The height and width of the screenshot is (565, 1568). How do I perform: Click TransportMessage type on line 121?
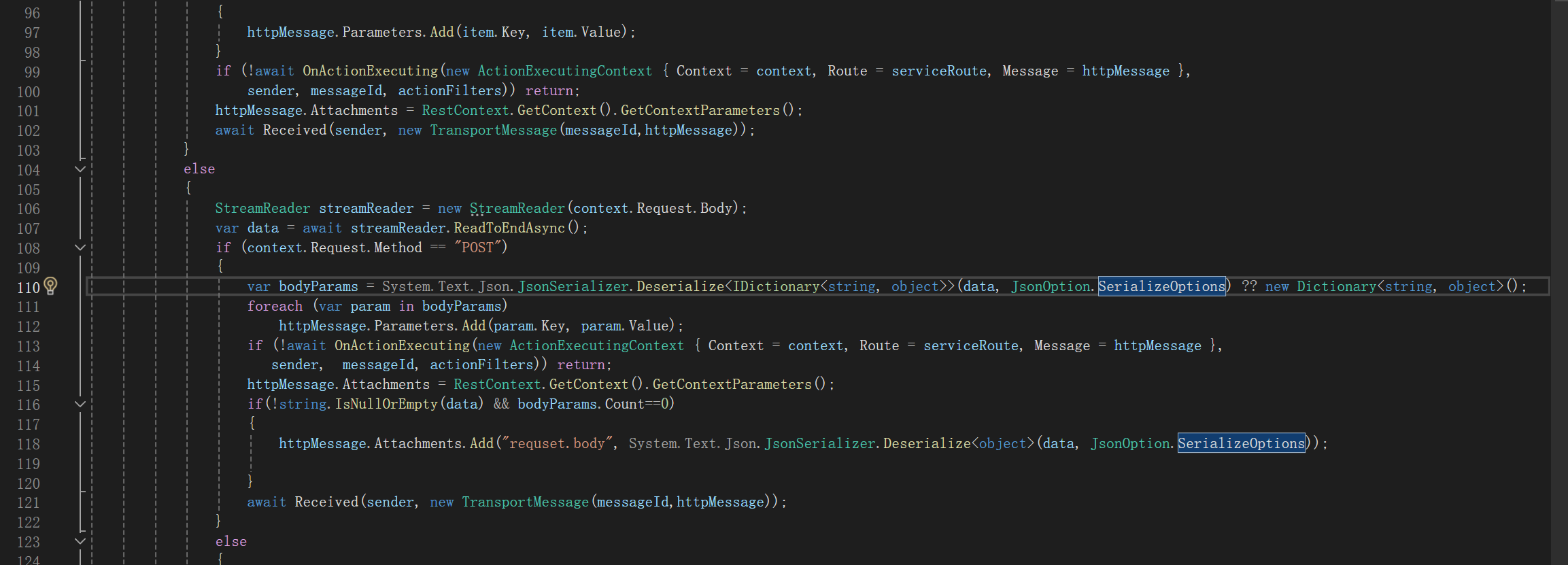(525, 502)
